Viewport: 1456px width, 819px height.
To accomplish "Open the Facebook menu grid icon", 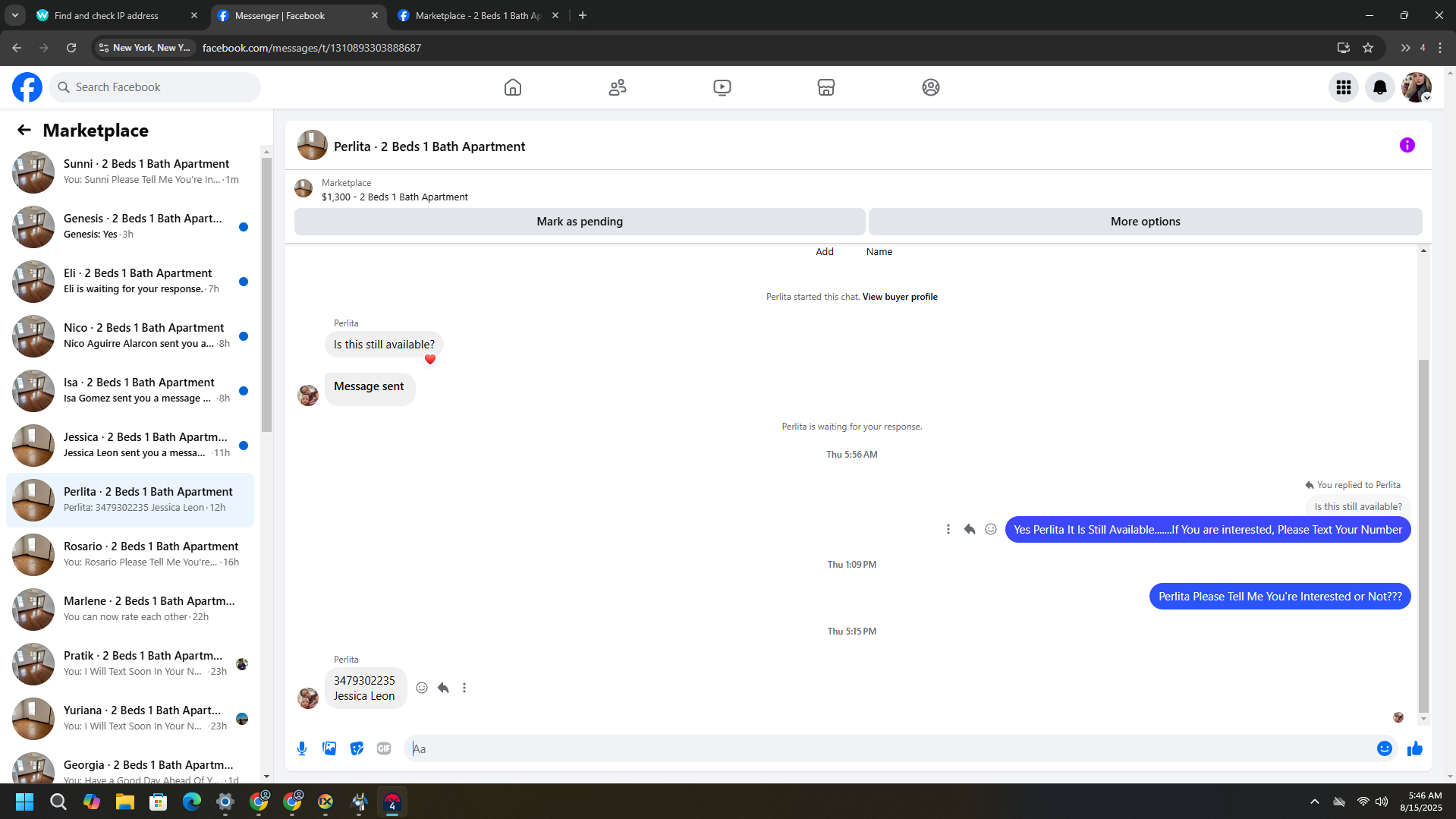I will (x=1344, y=87).
